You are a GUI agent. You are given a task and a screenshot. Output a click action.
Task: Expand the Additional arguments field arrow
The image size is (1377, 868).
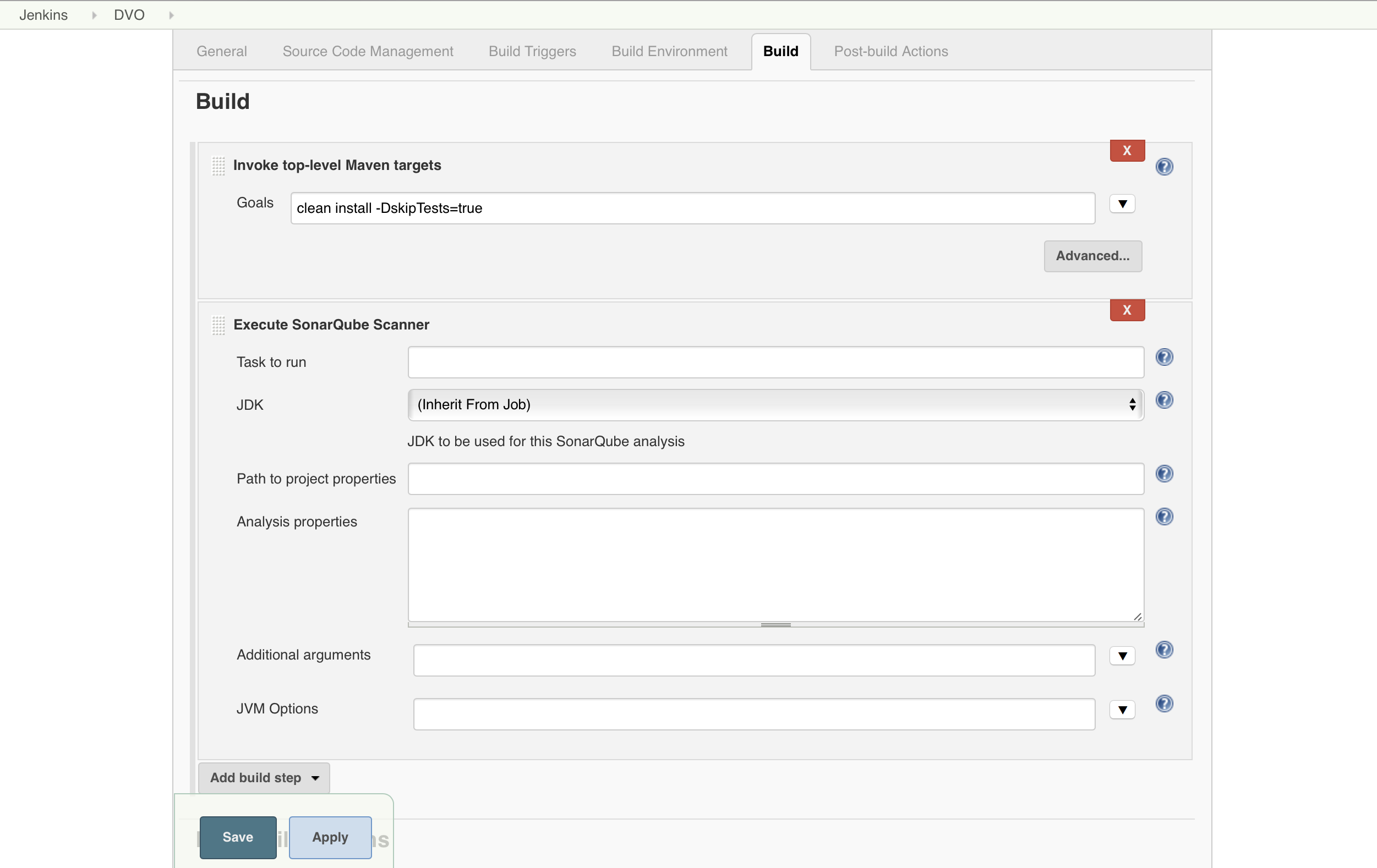click(1122, 656)
